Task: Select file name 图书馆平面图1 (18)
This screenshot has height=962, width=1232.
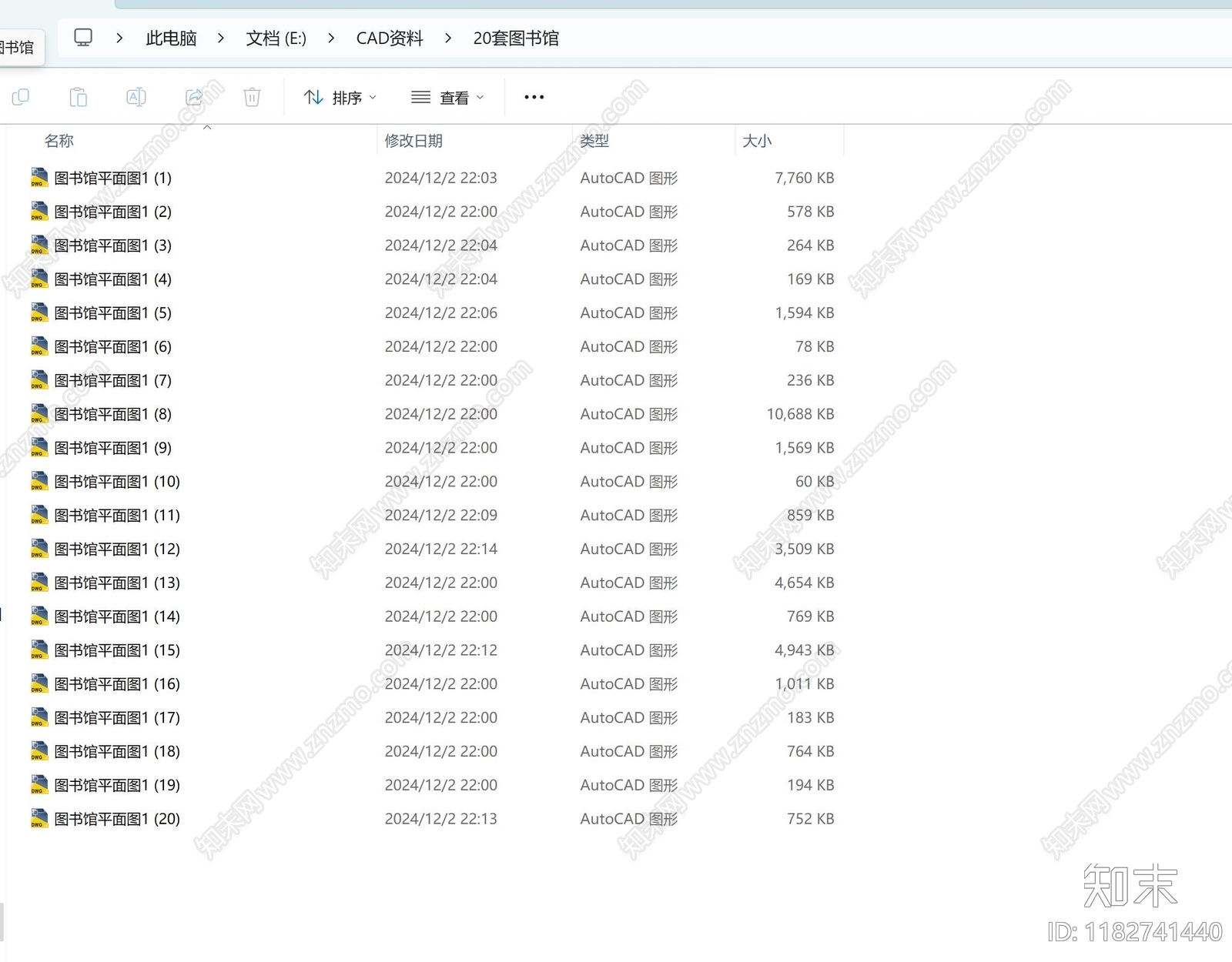Action: [x=117, y=751]
